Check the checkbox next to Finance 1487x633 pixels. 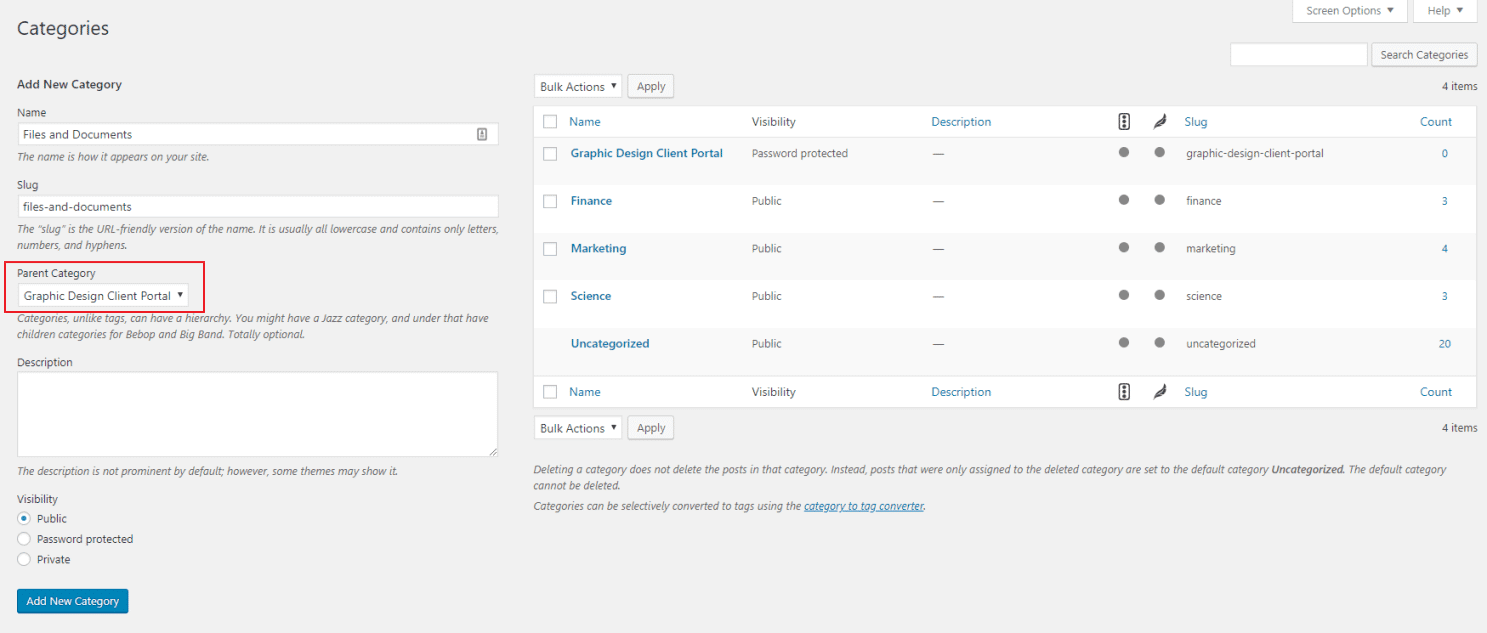[x=549, y=201]
